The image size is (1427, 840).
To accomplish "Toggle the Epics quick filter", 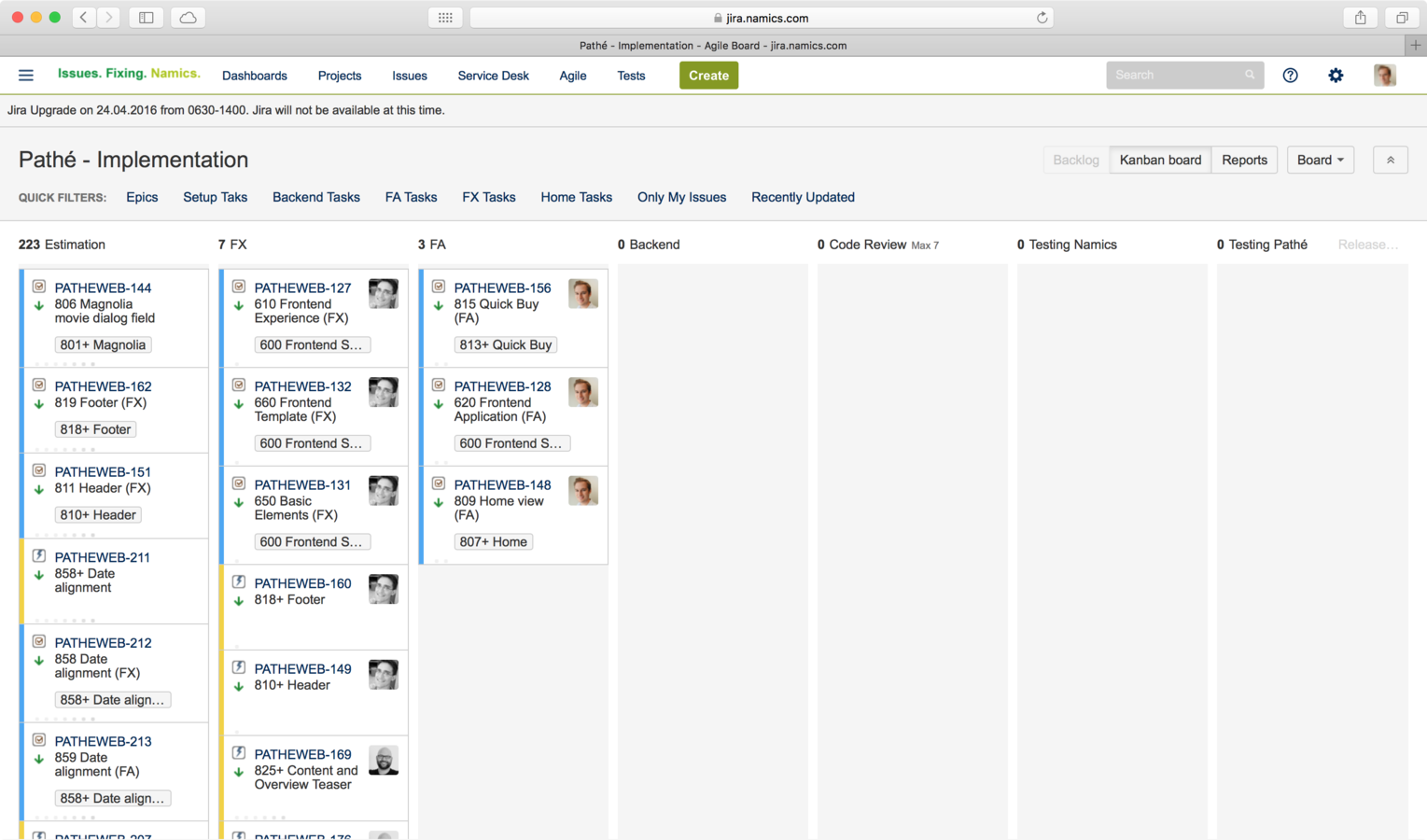I will coord(142,197).
